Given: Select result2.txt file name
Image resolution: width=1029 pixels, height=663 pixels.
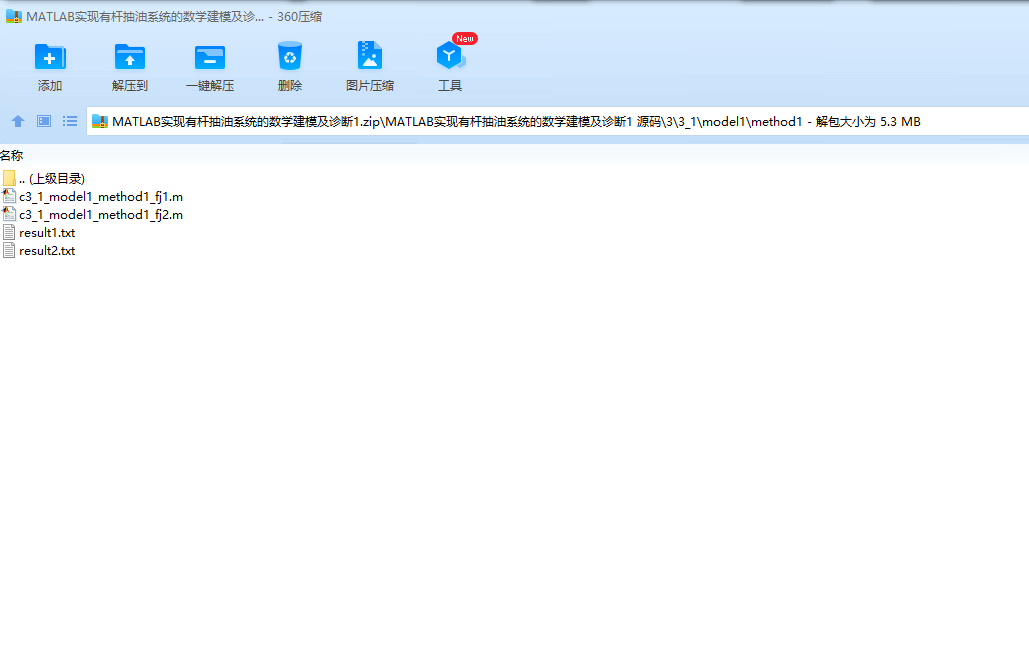Looking at the screenshot, I should point(47,251).
